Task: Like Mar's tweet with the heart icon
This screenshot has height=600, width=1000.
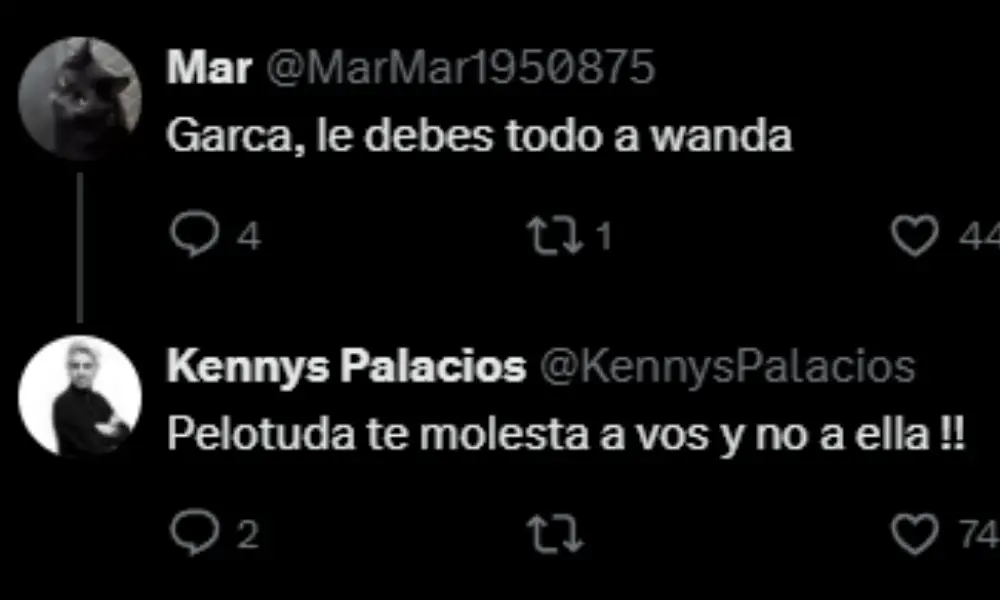Action: 915,235
